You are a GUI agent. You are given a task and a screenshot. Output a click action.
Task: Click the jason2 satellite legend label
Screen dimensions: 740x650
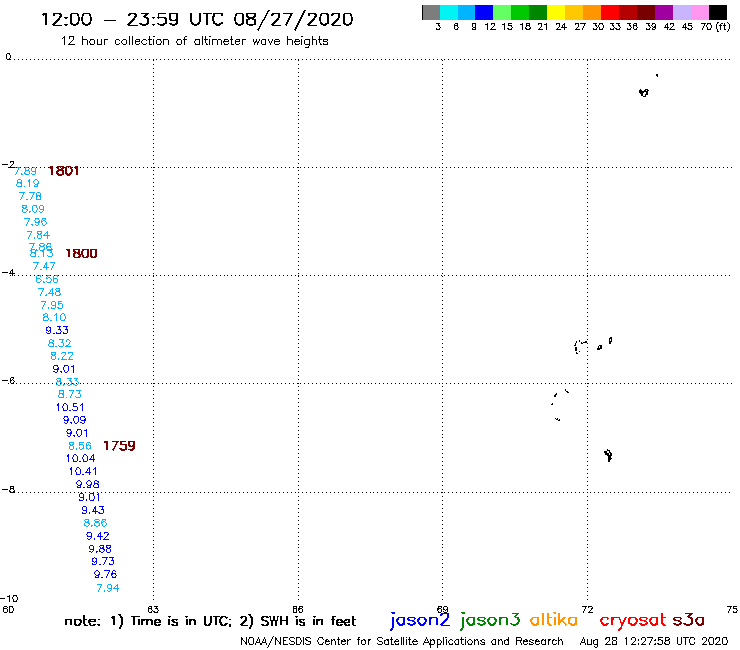tap(420, 620)
